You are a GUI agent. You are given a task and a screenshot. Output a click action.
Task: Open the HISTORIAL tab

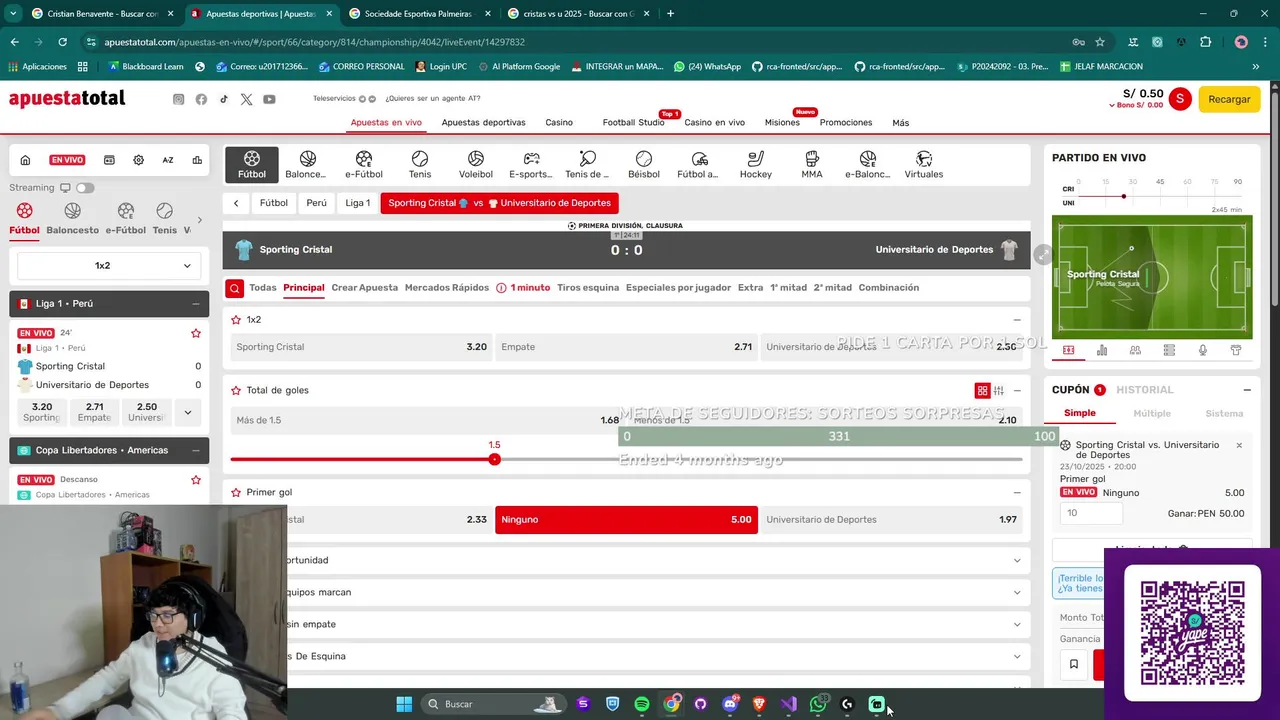pos(1145,390)
